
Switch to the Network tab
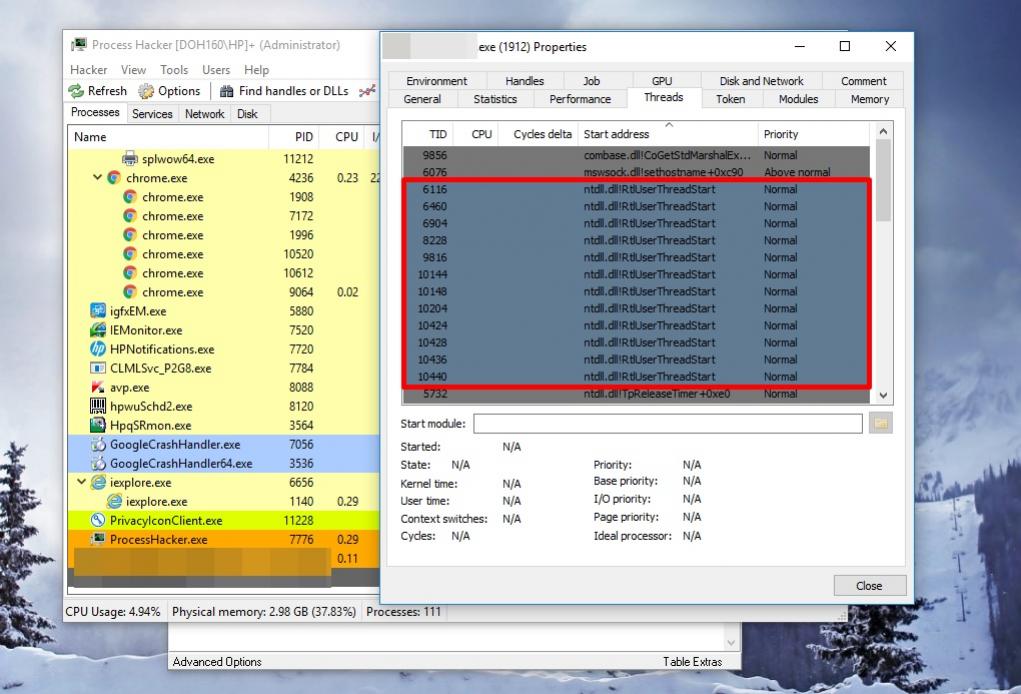tap(204, 114)
